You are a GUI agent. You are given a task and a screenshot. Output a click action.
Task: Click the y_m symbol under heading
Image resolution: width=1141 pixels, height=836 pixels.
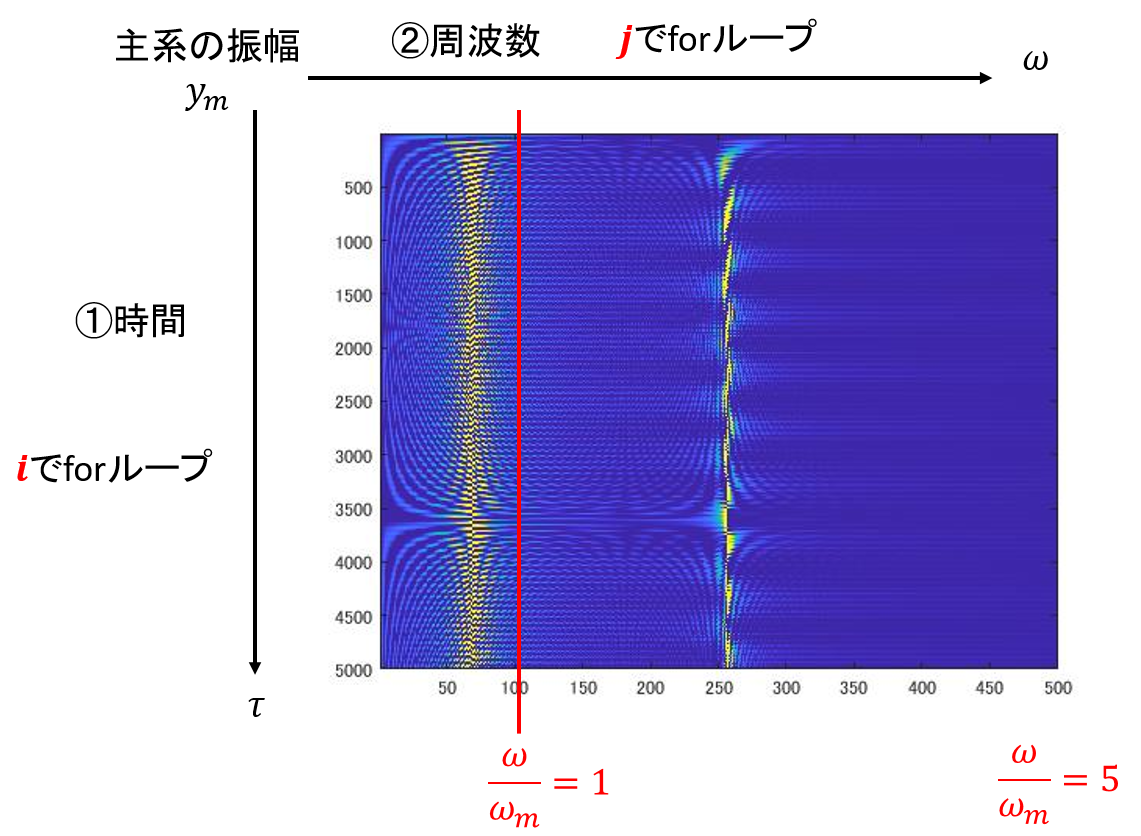tap(207, 95)
